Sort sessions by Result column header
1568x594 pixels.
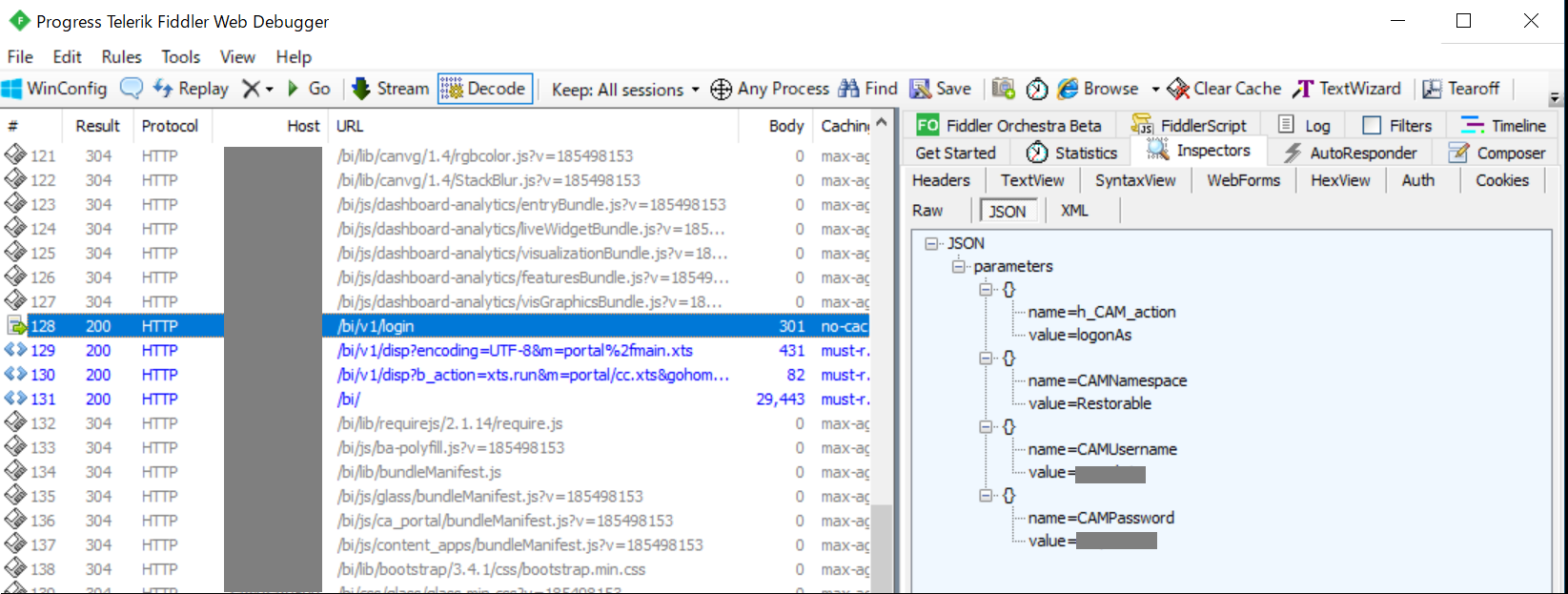[x=98, y=126]
